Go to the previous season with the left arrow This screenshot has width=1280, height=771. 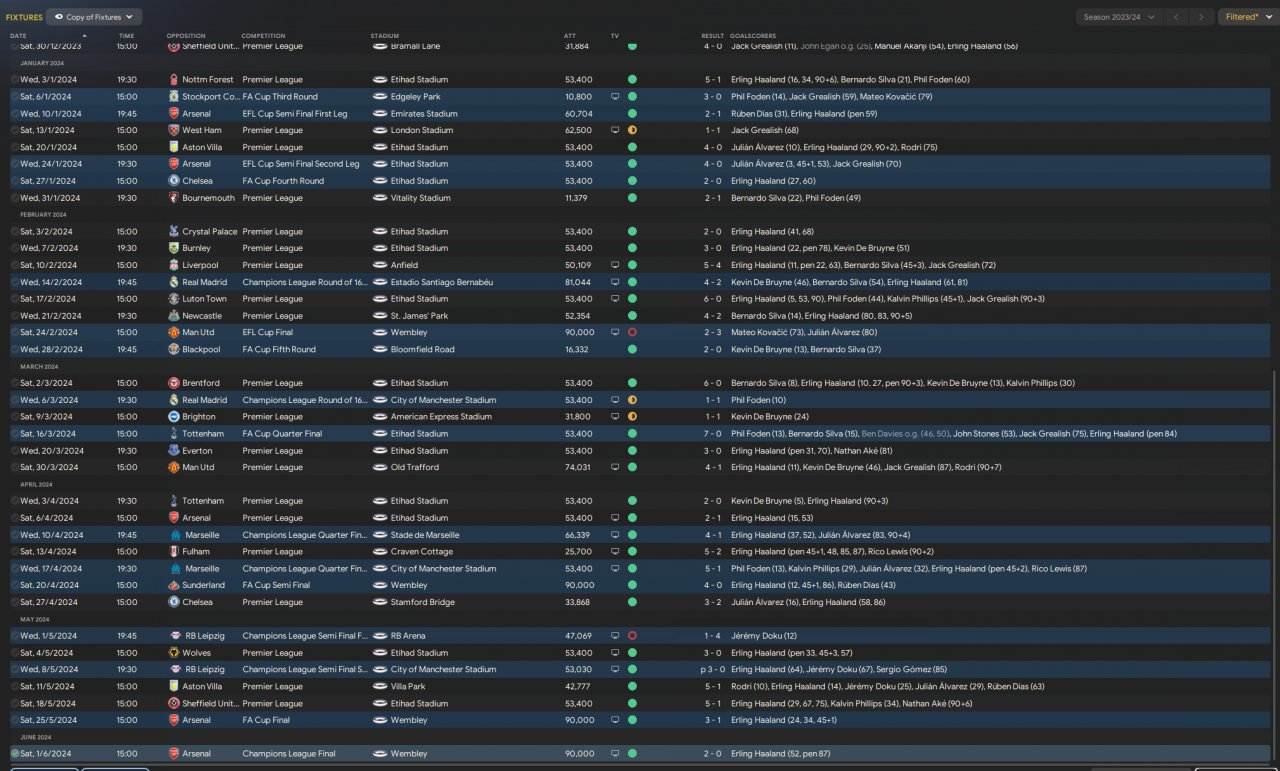click(1177, 17)
